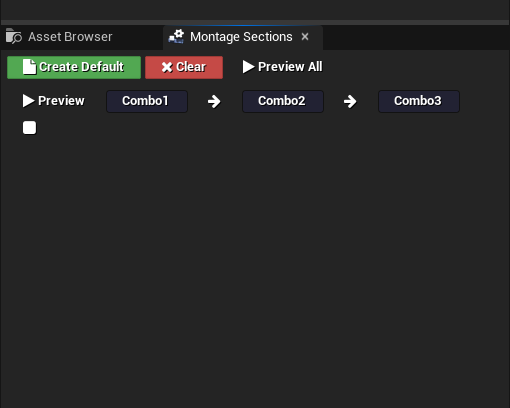The width and height of the screenshot is (510, 408).
Task: Click the Asset Browser folder search icon
Action: (14, 36)
